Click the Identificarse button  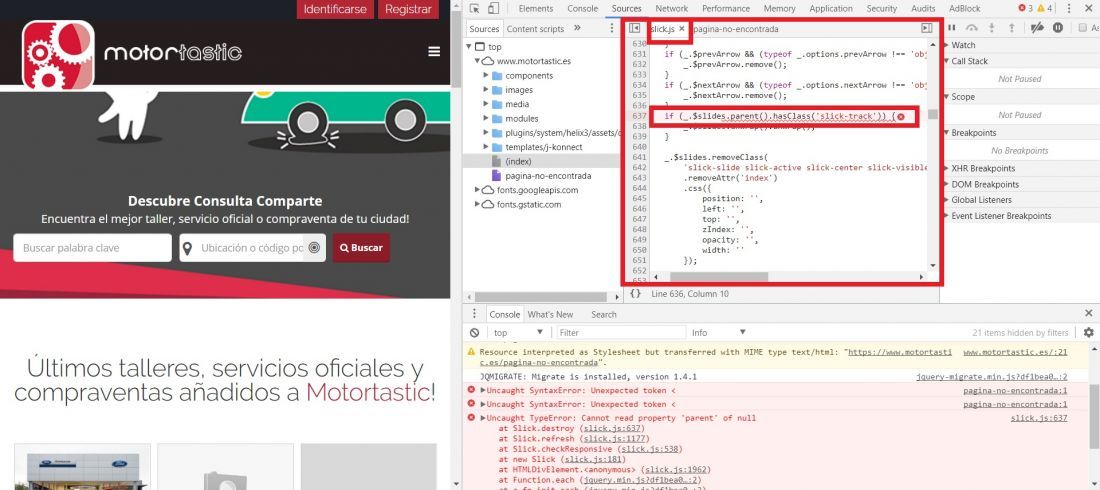pos(335,9)
